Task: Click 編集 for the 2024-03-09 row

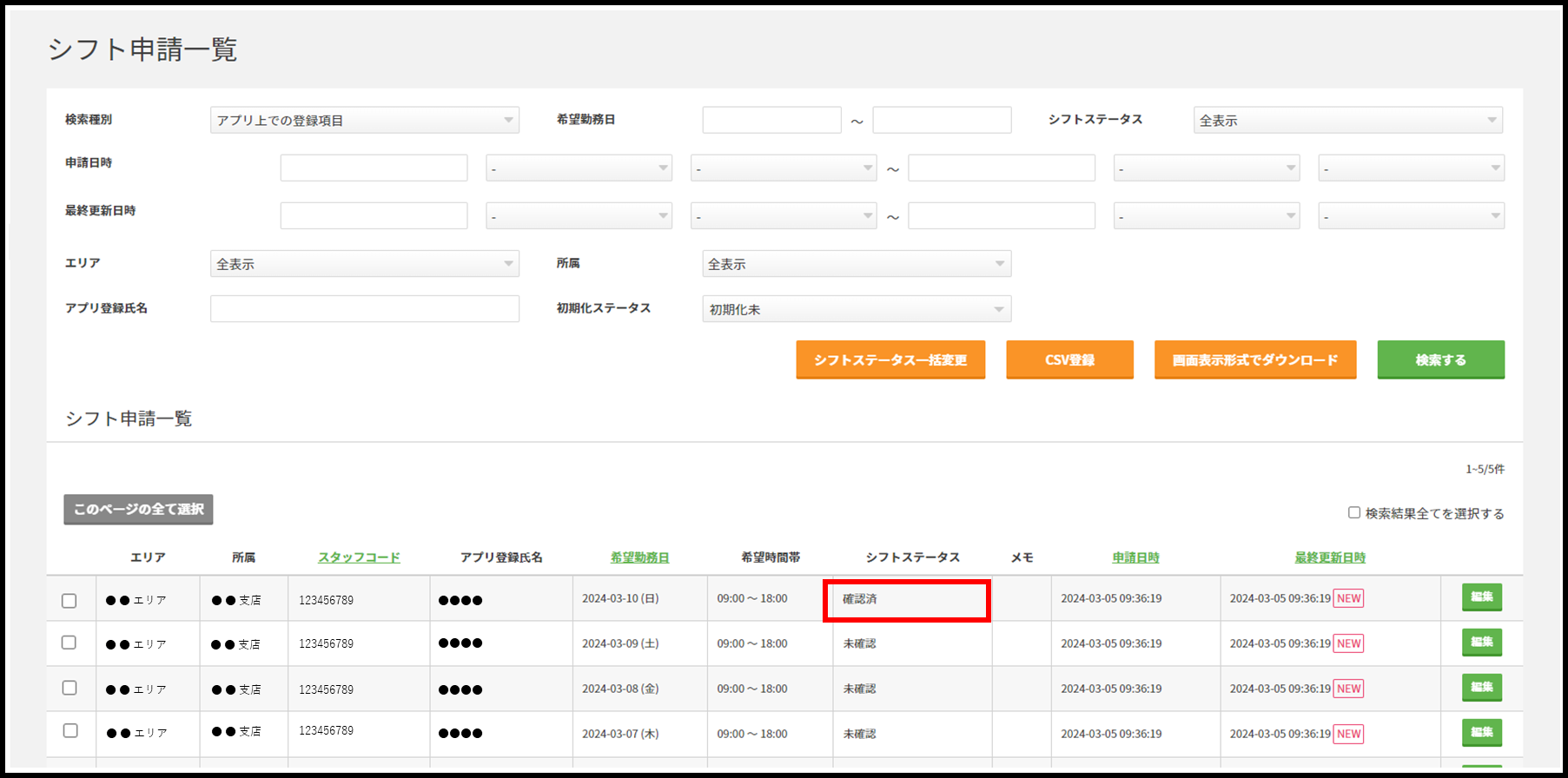Action: pos(1481,643)
